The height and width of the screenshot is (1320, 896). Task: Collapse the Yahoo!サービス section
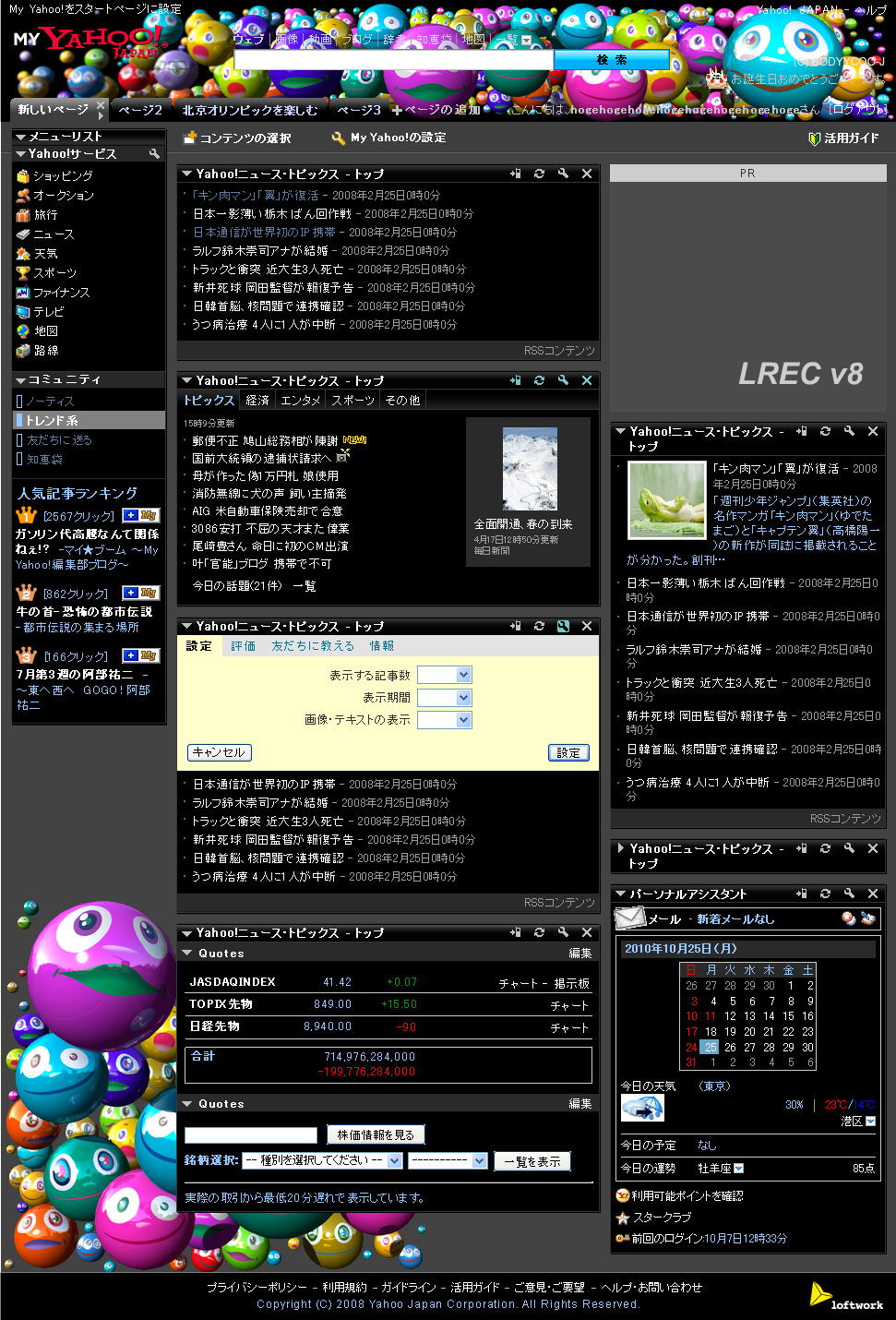pos(20,154)
